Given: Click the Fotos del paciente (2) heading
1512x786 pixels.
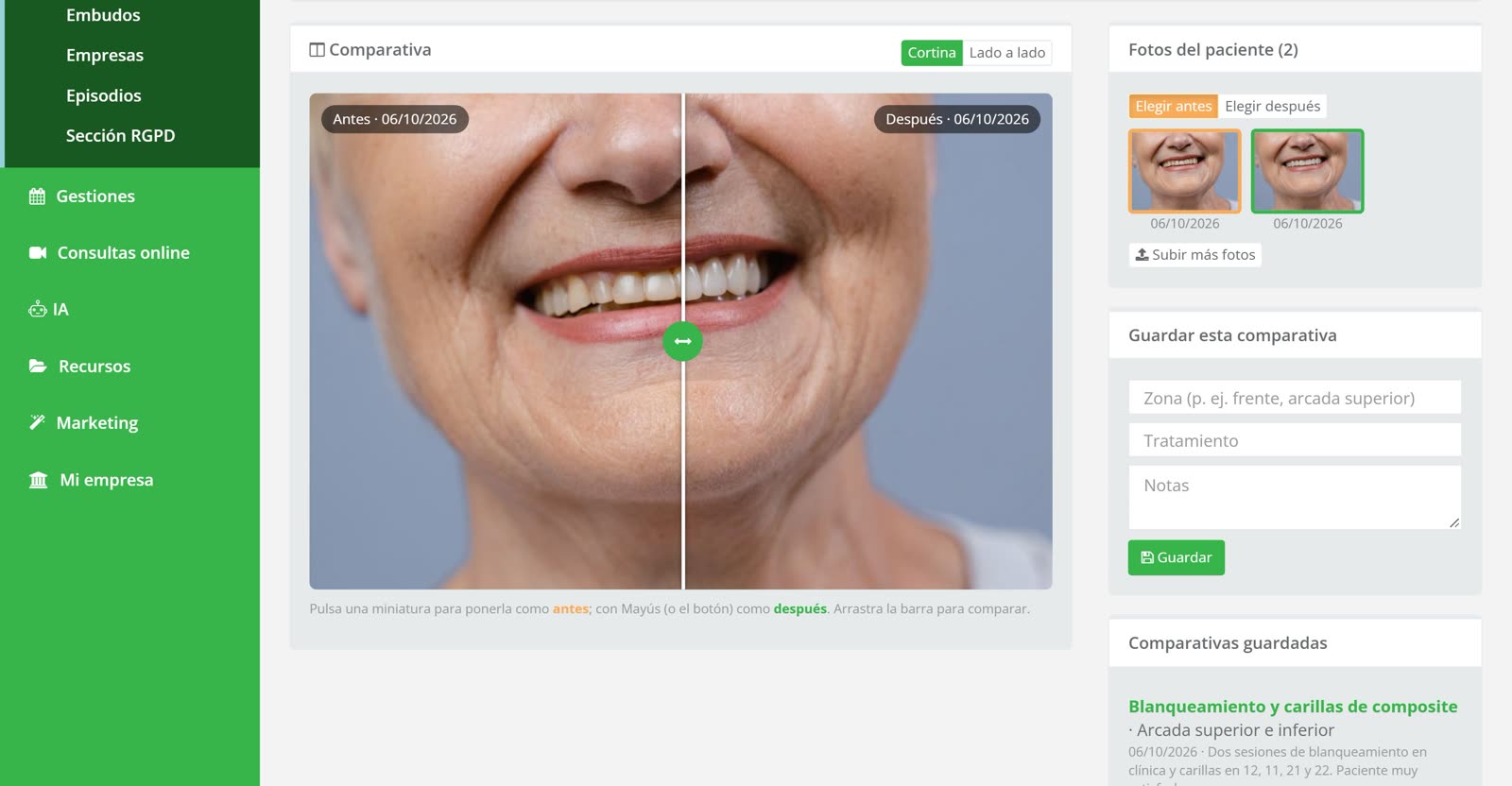Looking at the screenshot, I should coord(1213,50).
